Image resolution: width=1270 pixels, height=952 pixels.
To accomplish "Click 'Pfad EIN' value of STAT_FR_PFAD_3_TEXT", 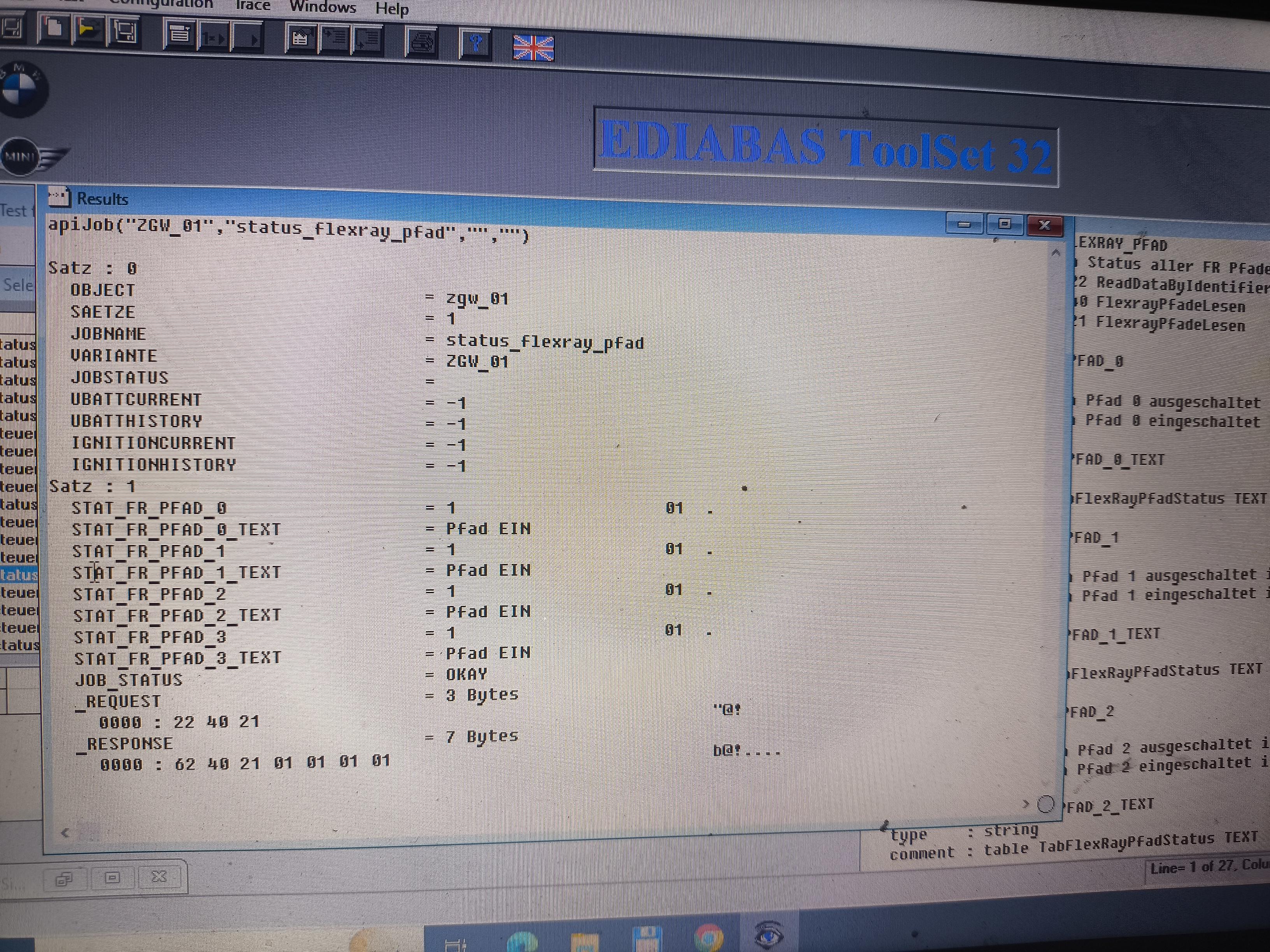I will coord(489,653).
